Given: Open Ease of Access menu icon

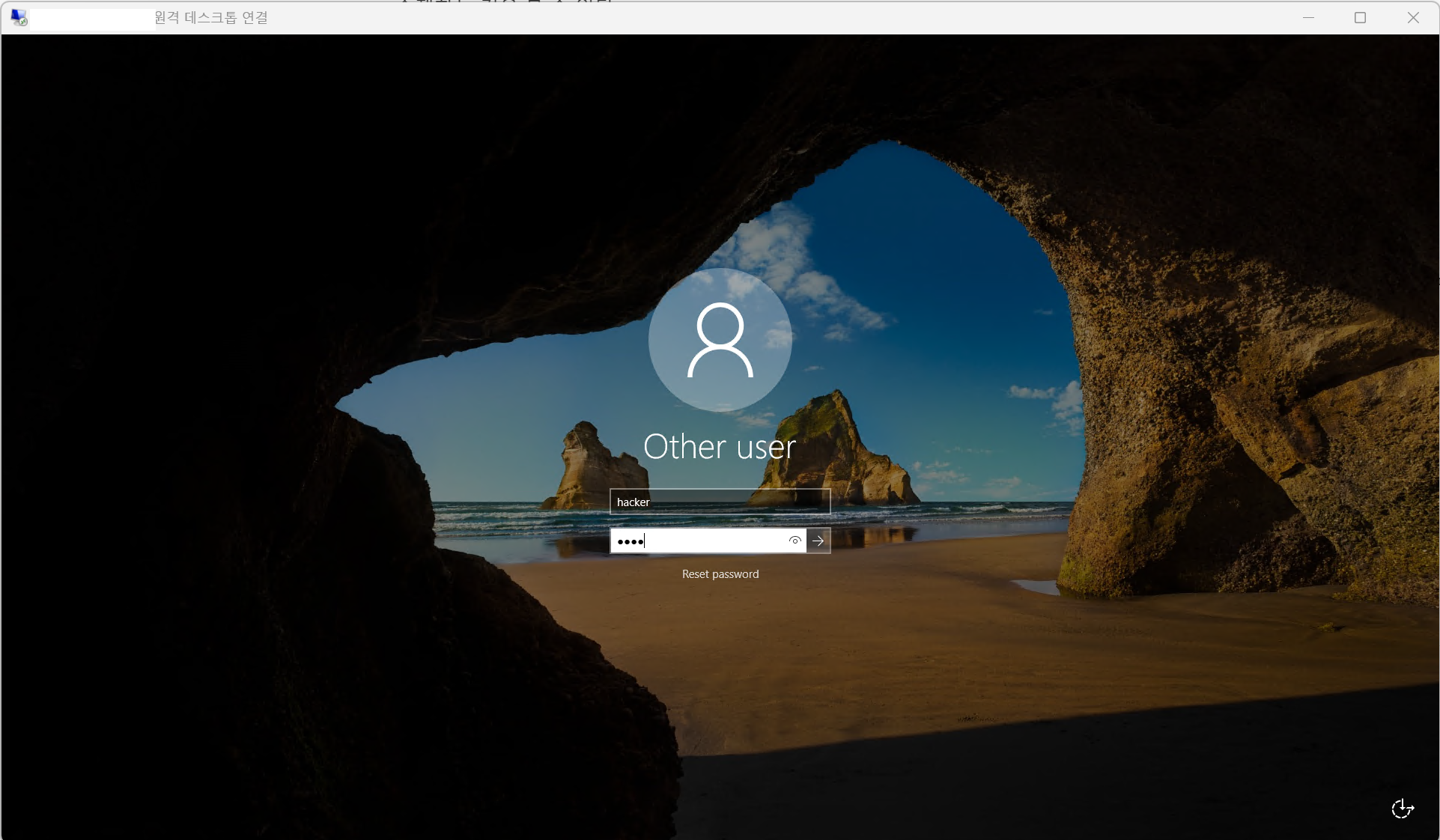Looking at the screenshot, I should click(x=1402, y=809).
